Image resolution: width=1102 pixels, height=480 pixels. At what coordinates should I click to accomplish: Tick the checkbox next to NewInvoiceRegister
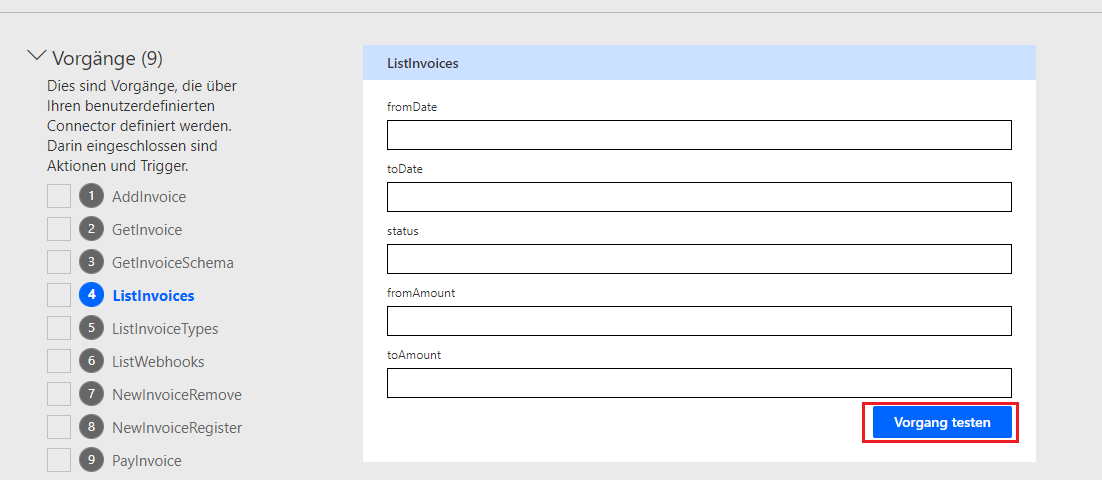(x=59, y=427)
